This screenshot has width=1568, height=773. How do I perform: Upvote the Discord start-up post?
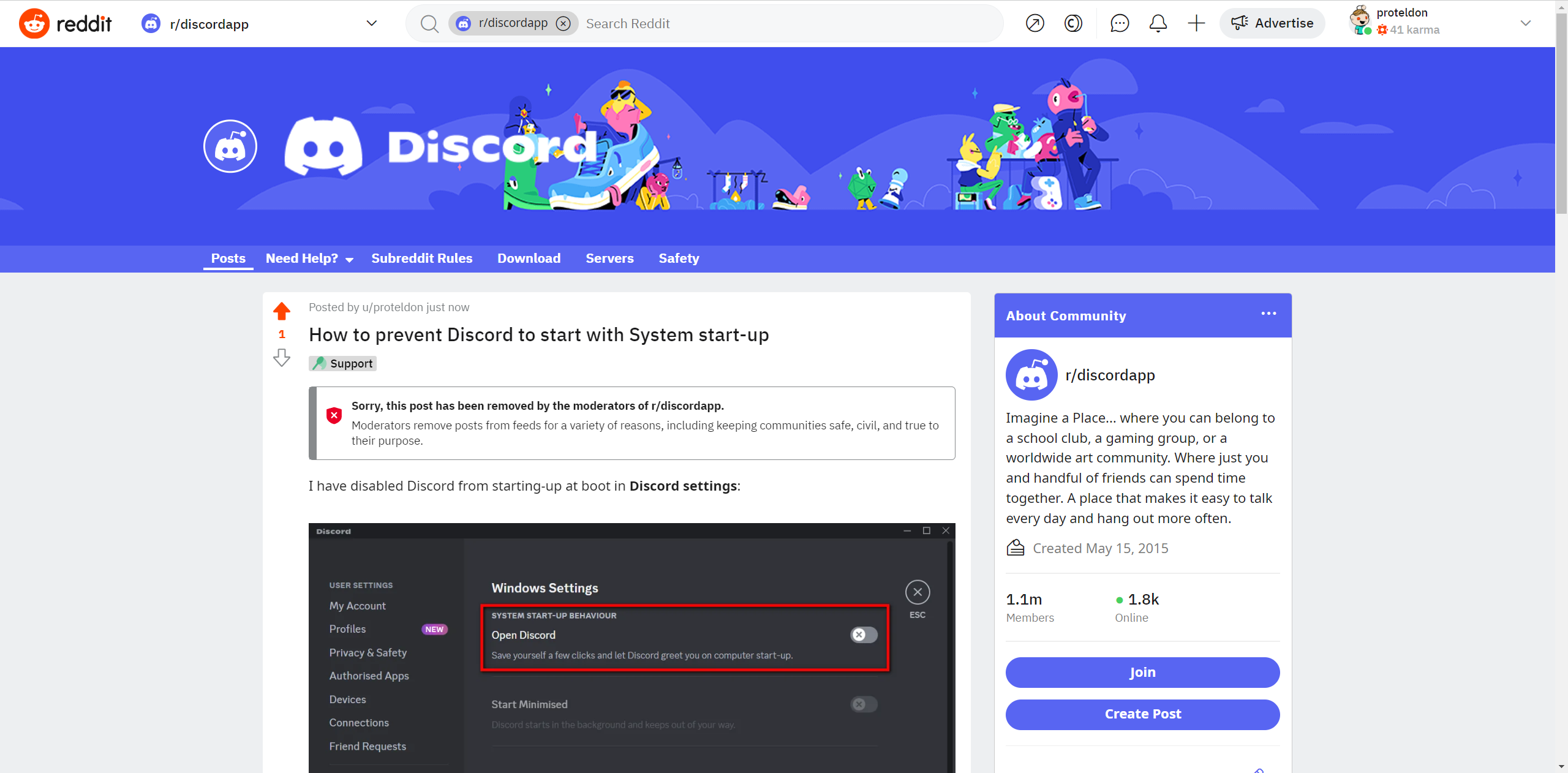tap(282, 311)
